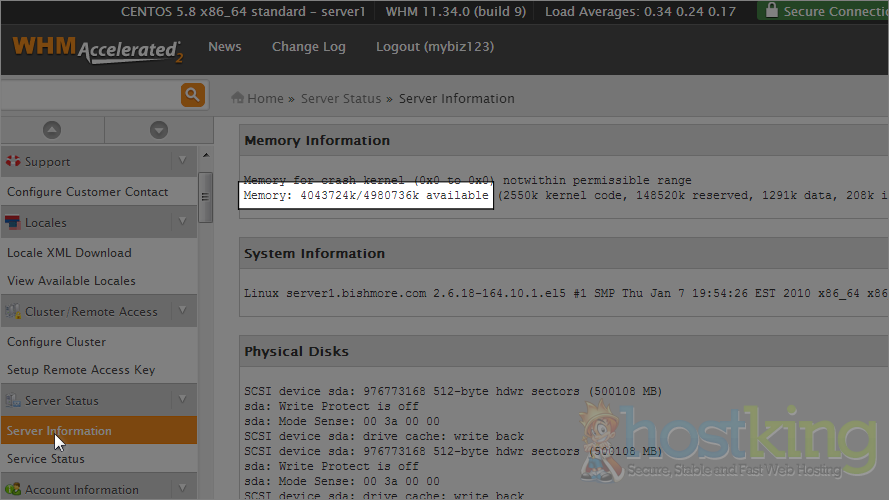Image resolution: width=889 pixels, height=500 pixels.
Task: Click the Server Status section icon
Action: 13,400
